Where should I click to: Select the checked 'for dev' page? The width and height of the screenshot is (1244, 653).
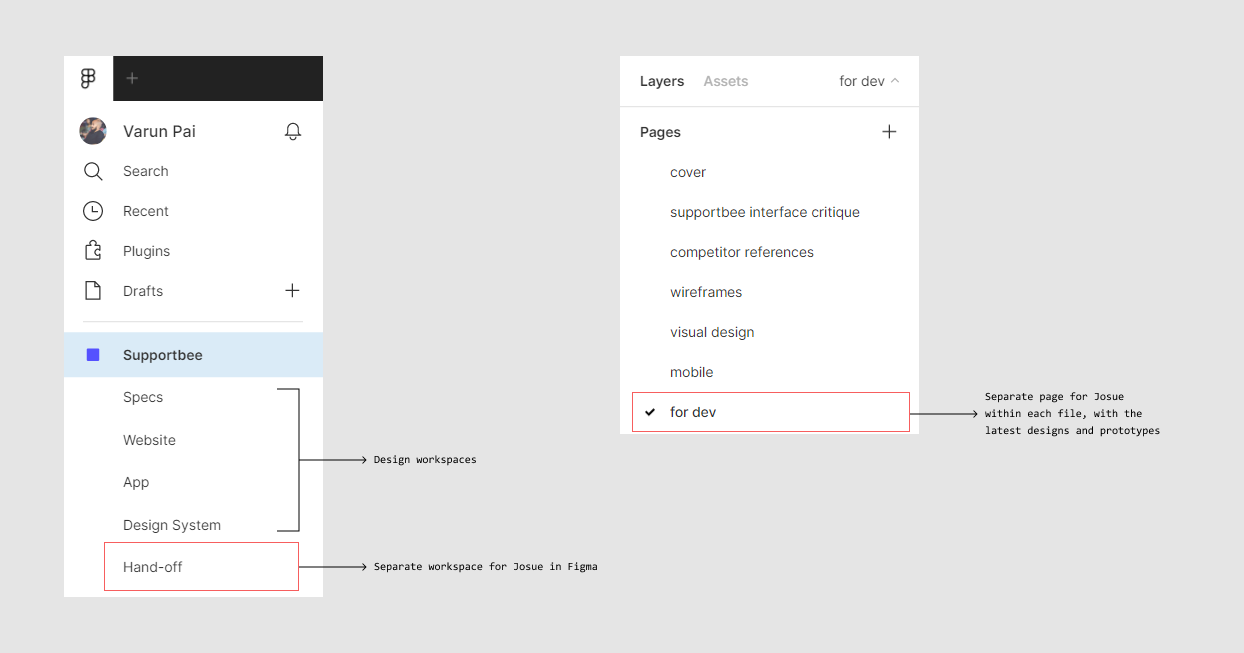pos(771,412)
